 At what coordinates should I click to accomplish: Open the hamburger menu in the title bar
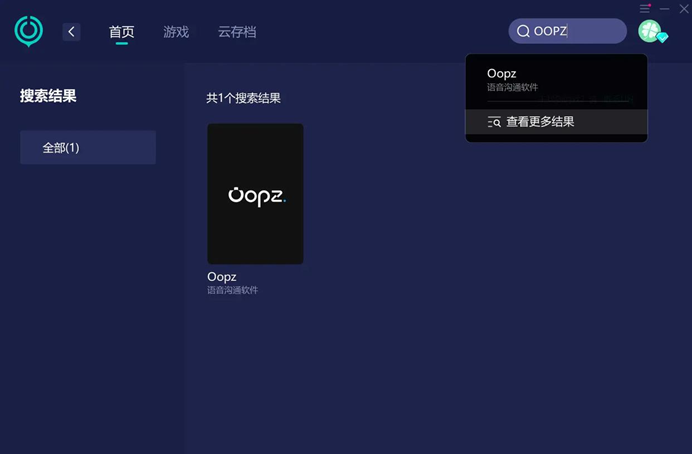point(645,8)
